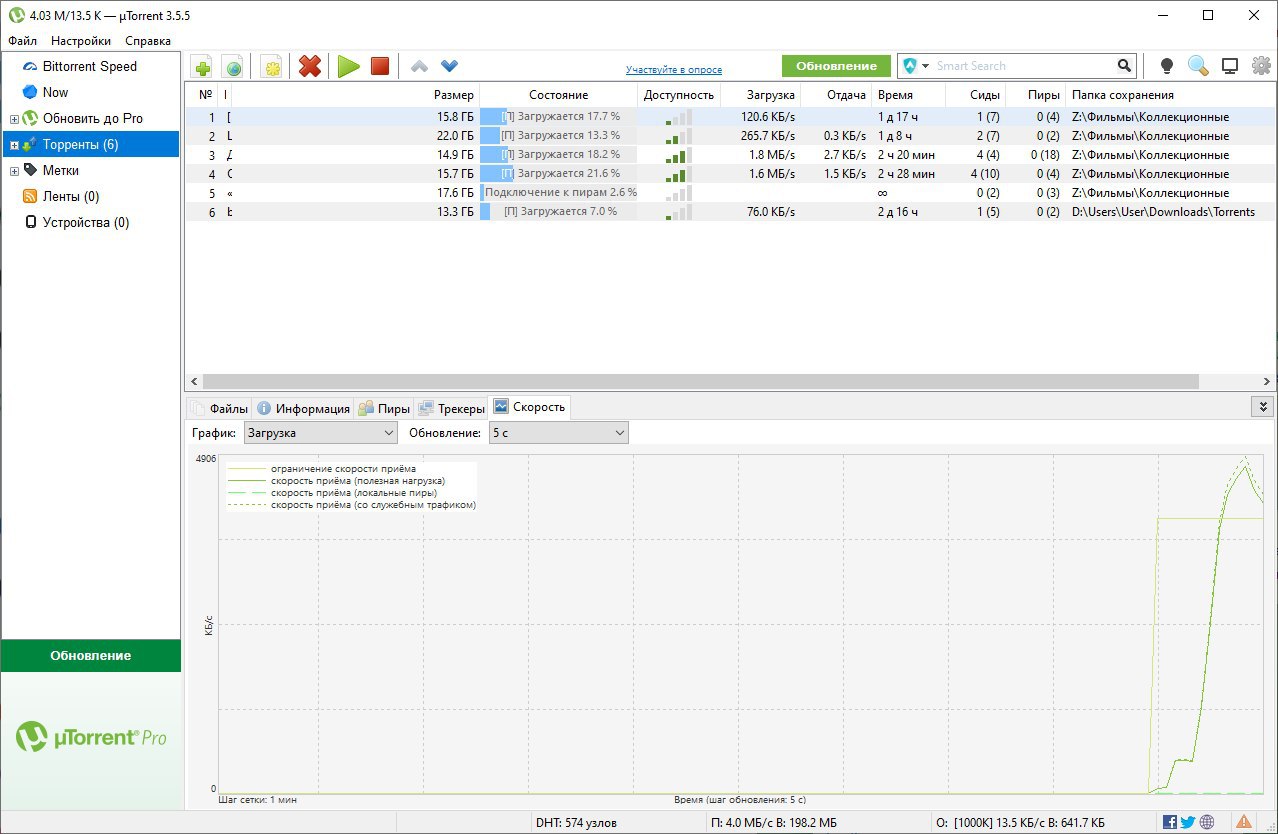Click the search magnifier inside Smart Search box

pos(1125,66)
